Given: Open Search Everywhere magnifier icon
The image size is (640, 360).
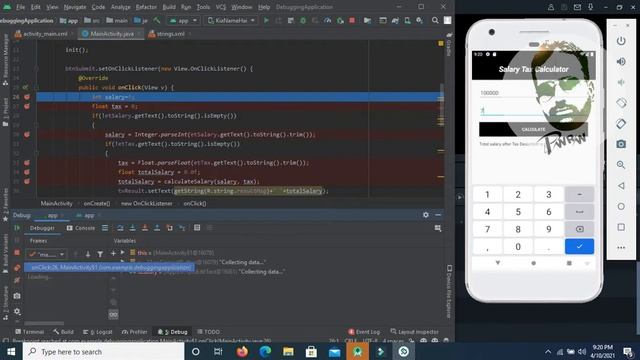Looking at the screenshot, I should point(435,20).
